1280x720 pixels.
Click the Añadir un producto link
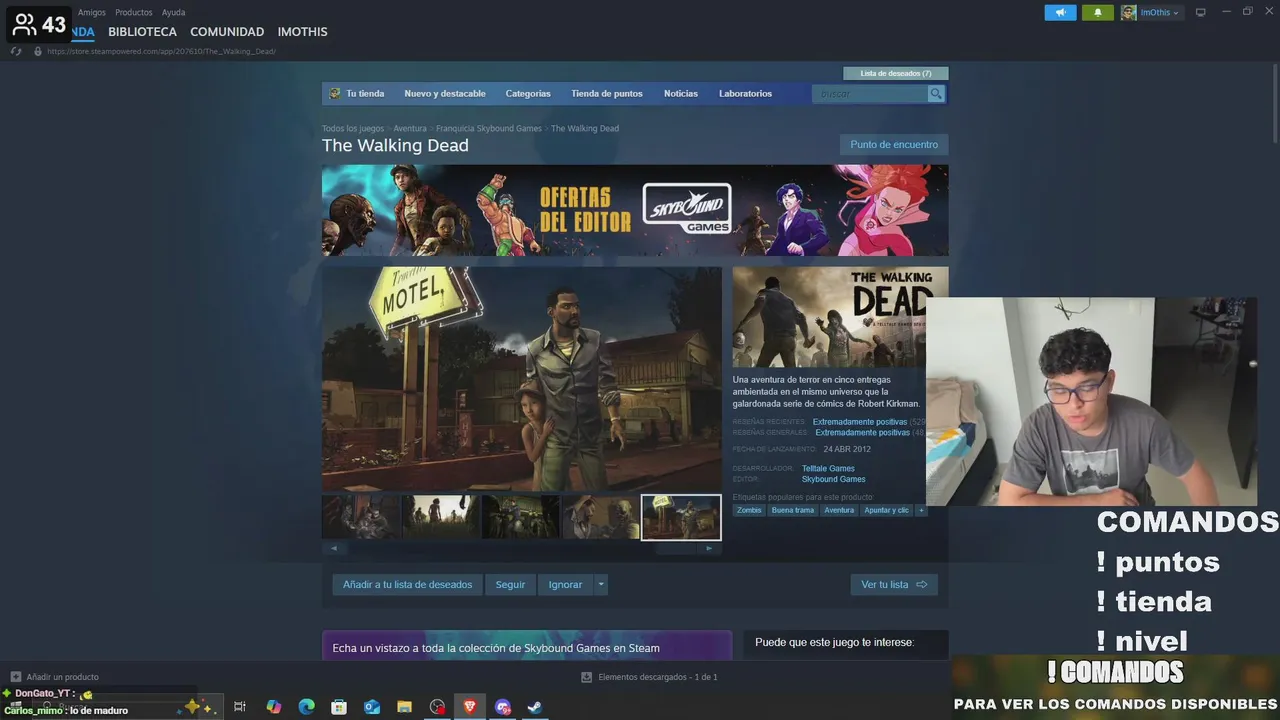point(62,677)
